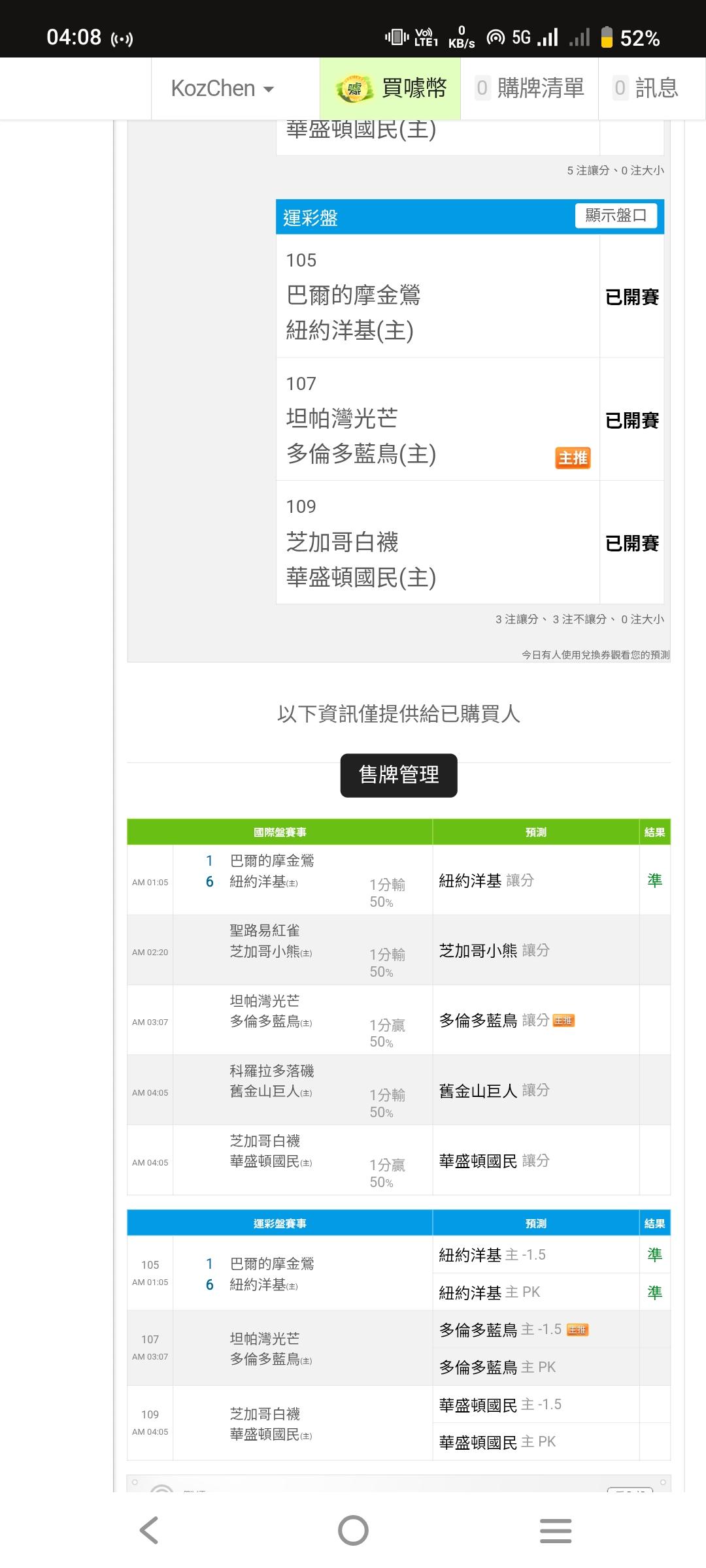706x1568 pixels.
Task: Select prediction 華盛頓國民 主 -1.5
Action: click(500, 1405)
